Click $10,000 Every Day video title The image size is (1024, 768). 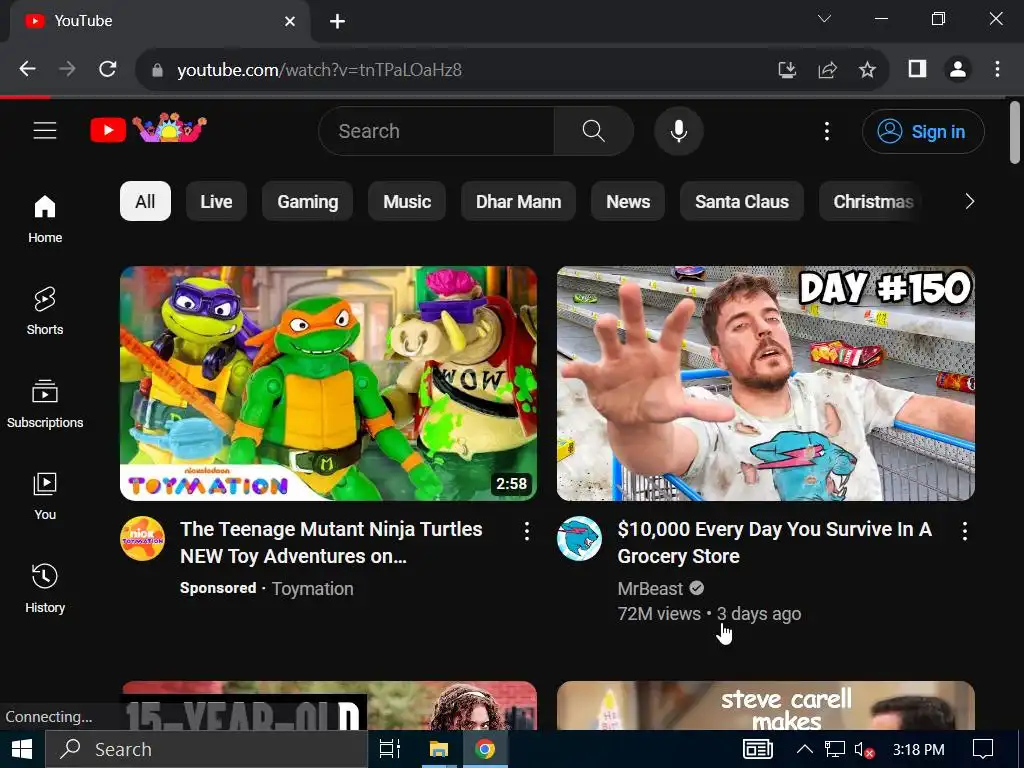pos(775,542)
